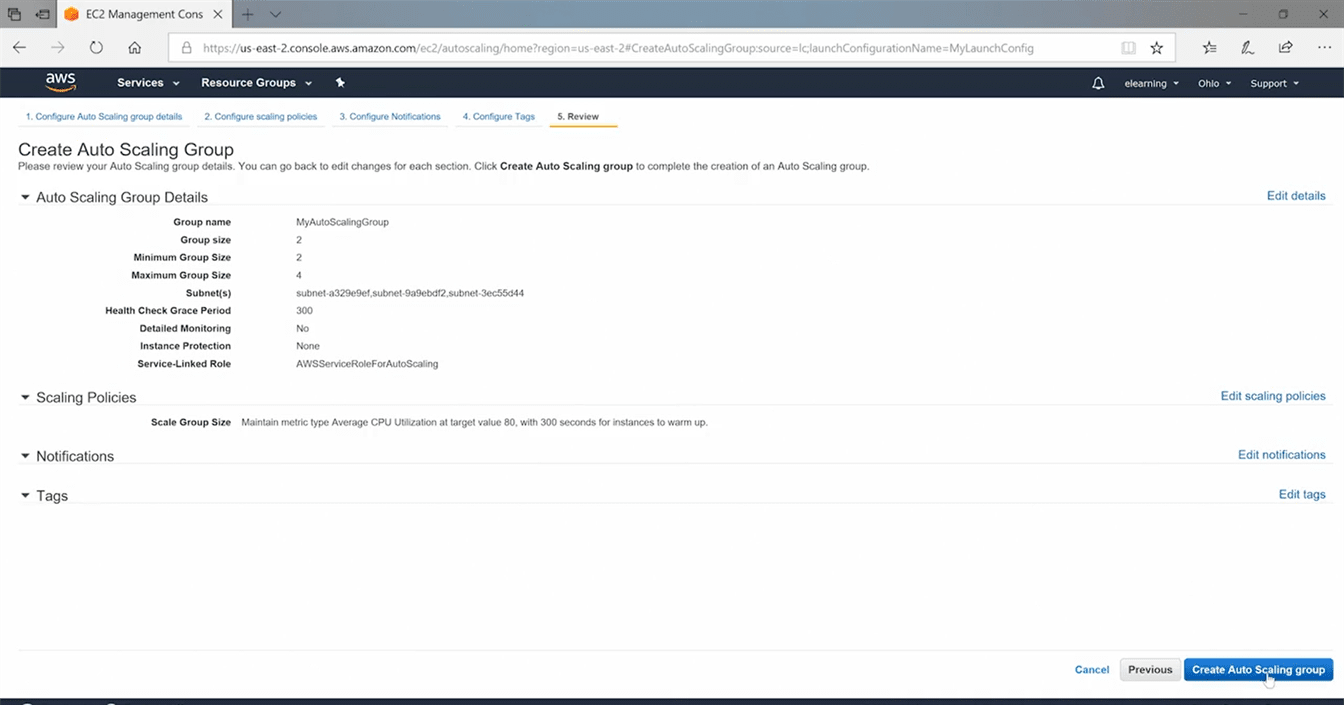Click the pin shortcut icon in AWS navbar
The image size is (1344, 705).
click(340, 83)
